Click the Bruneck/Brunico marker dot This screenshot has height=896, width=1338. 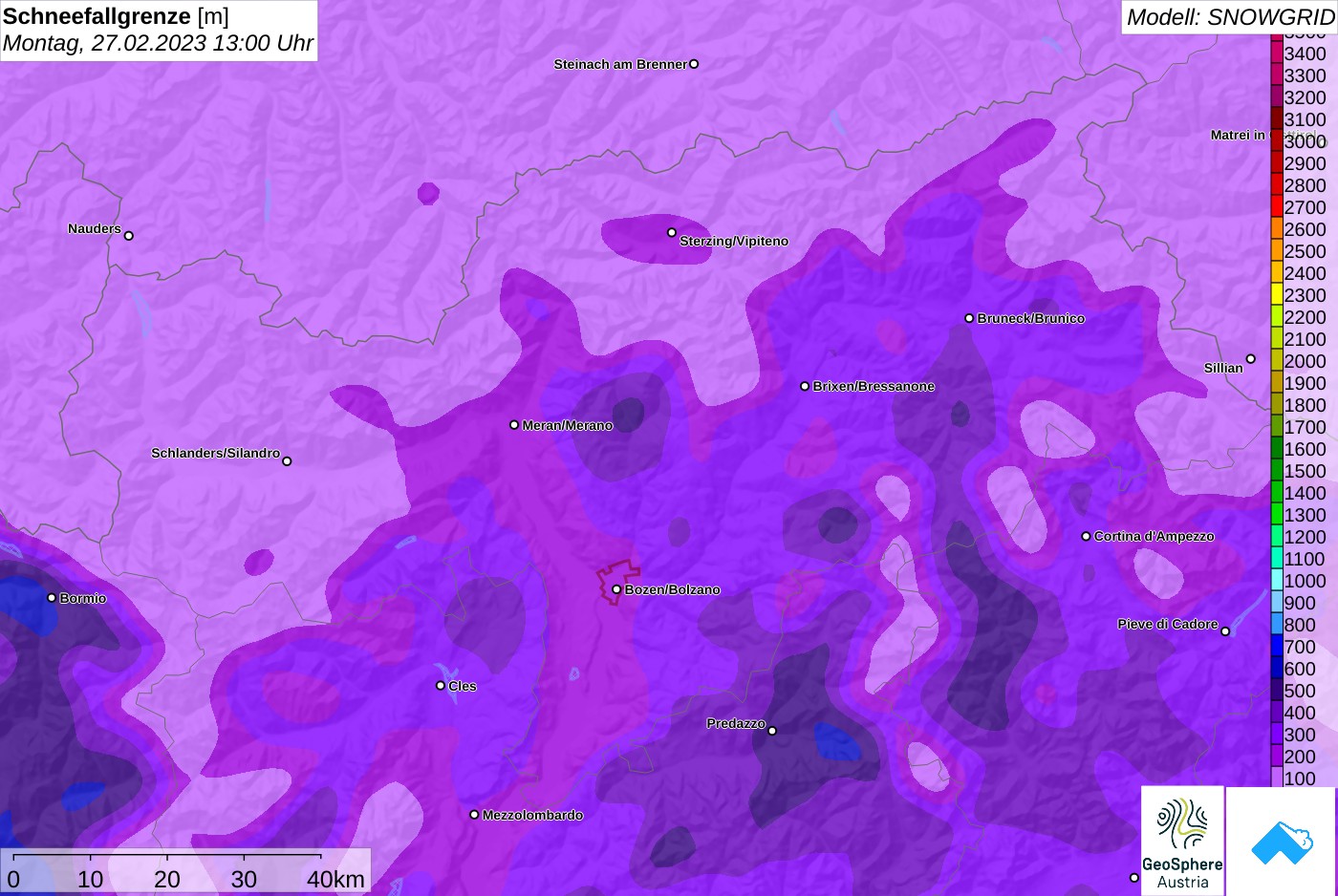coord(969,318)
